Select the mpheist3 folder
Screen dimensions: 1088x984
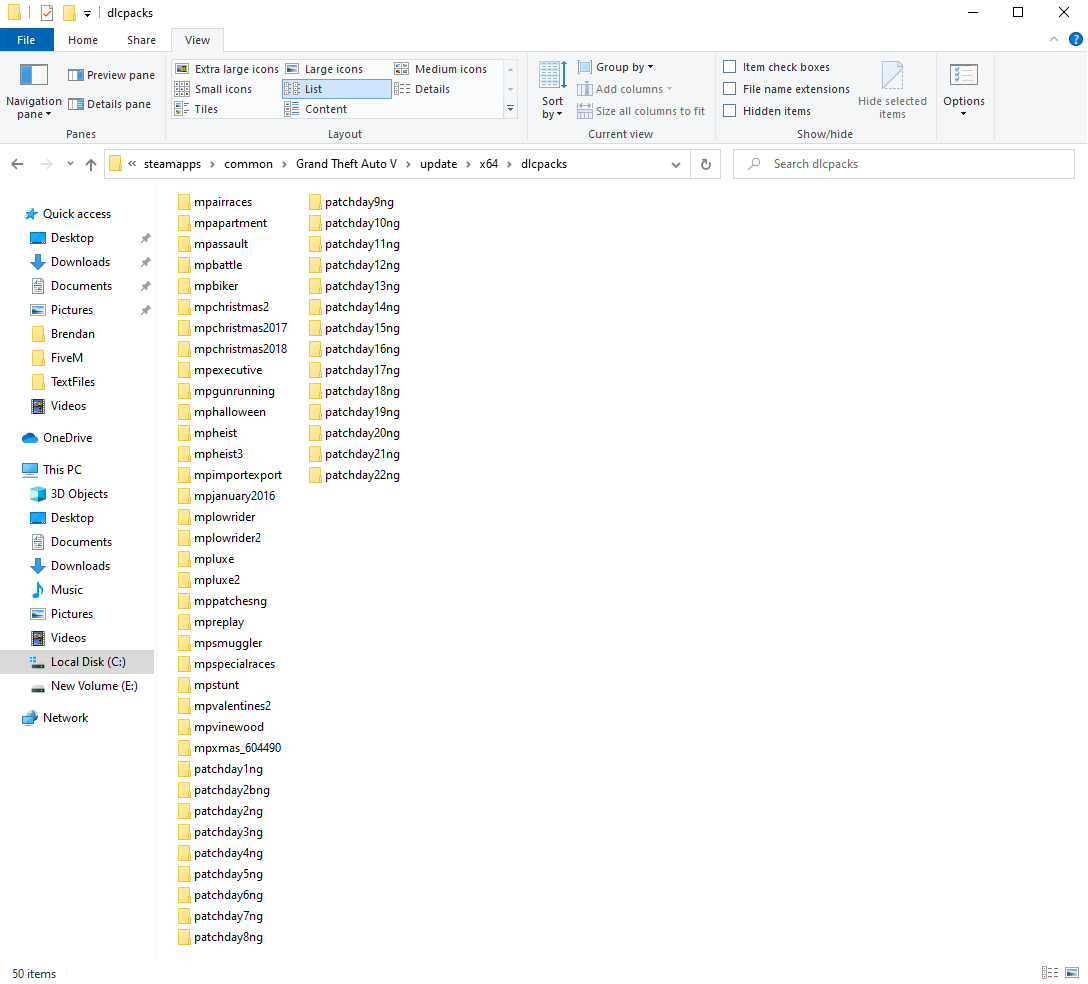click(218, 454)
